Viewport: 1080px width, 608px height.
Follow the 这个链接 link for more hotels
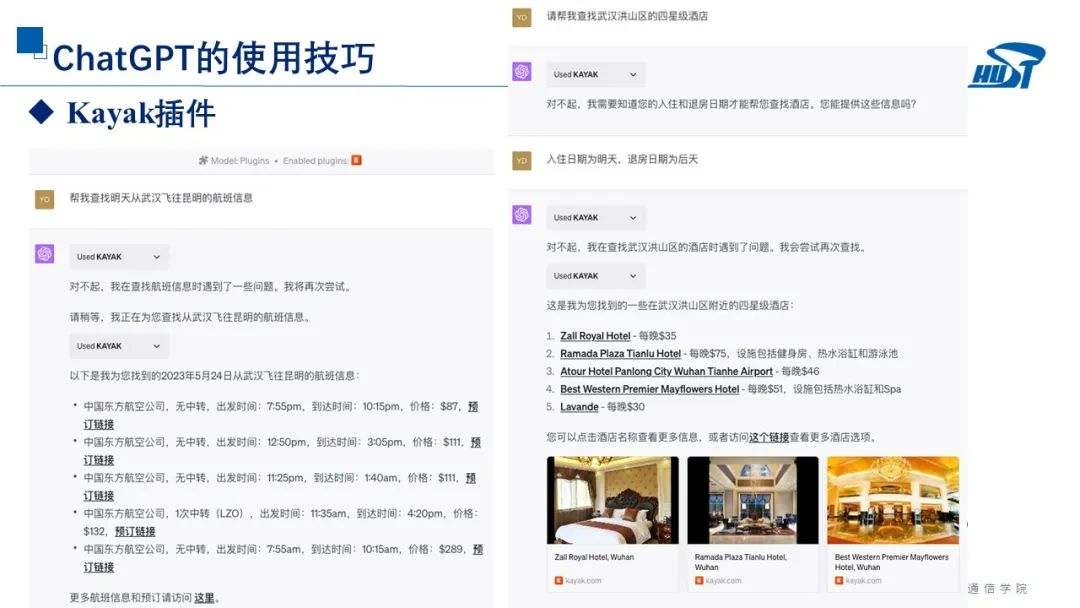point(769,437)
